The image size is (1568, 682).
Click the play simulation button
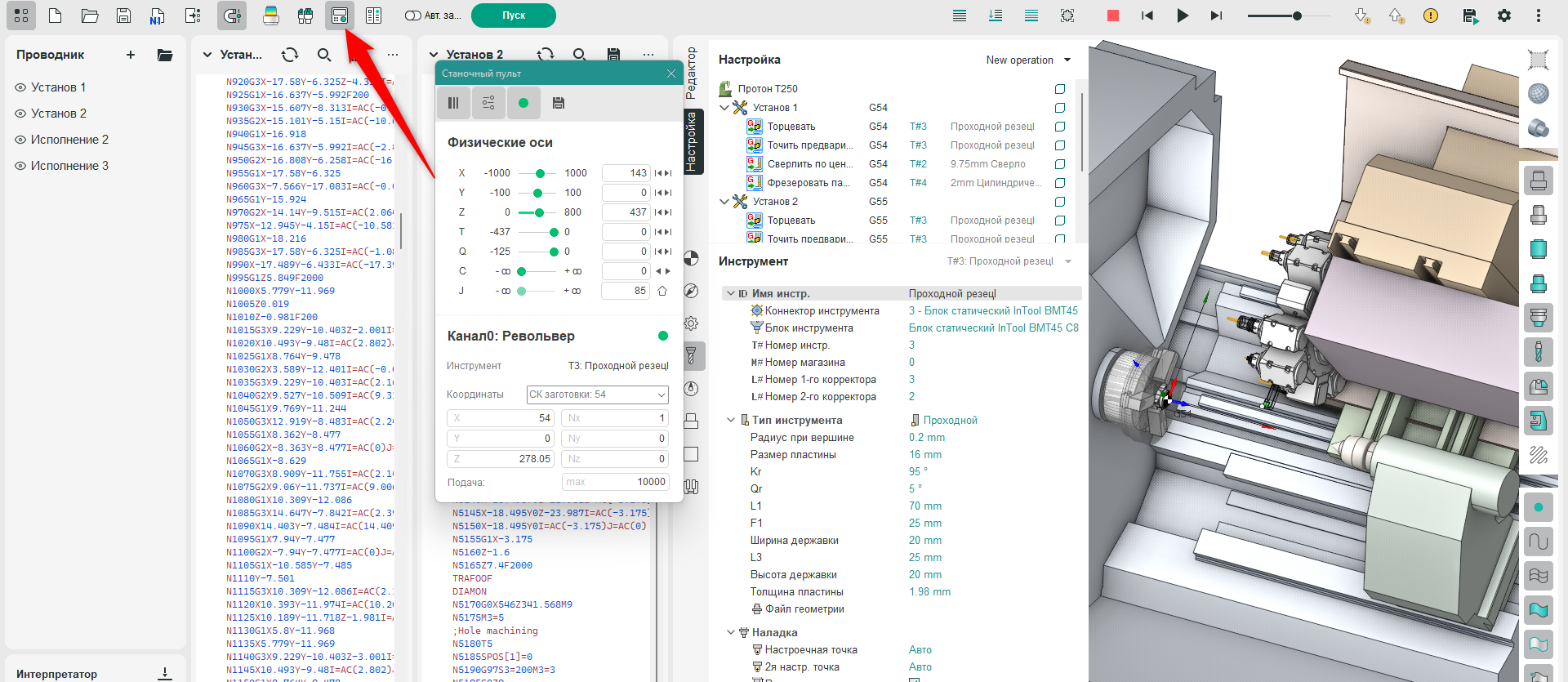tap(1182, 16)
